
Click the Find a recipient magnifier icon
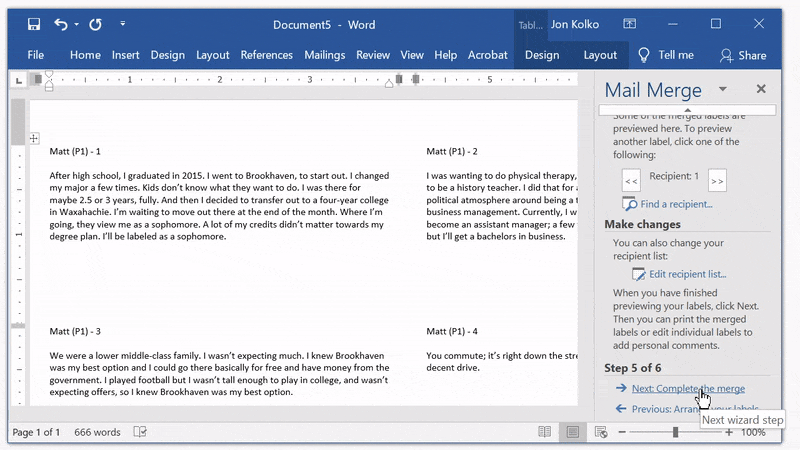pyautogui.click(x=629, y=204)
